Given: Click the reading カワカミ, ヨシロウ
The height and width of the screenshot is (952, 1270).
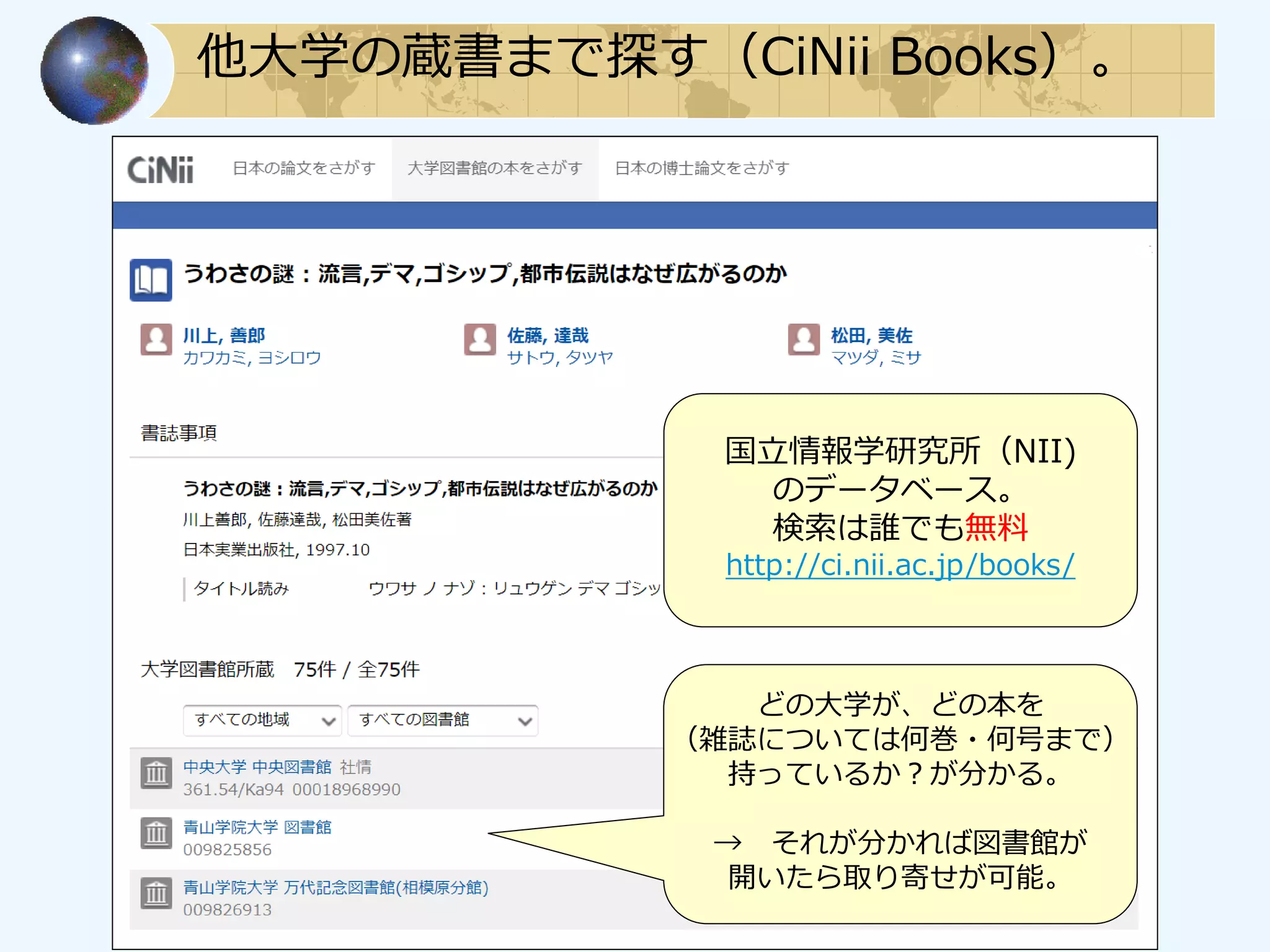Looking at the screenshot, I should (252, 358).
